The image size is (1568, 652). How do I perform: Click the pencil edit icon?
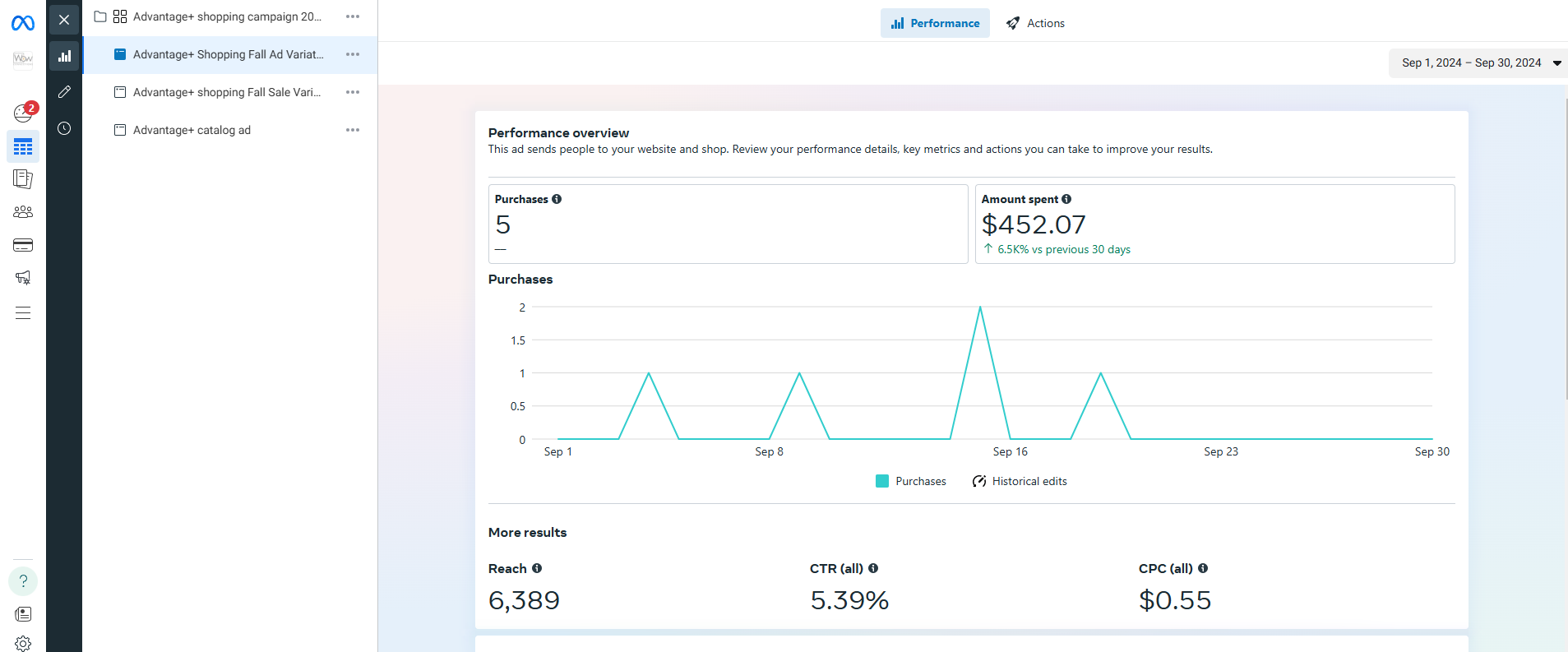pyautogui.click(x=64, y=92)
